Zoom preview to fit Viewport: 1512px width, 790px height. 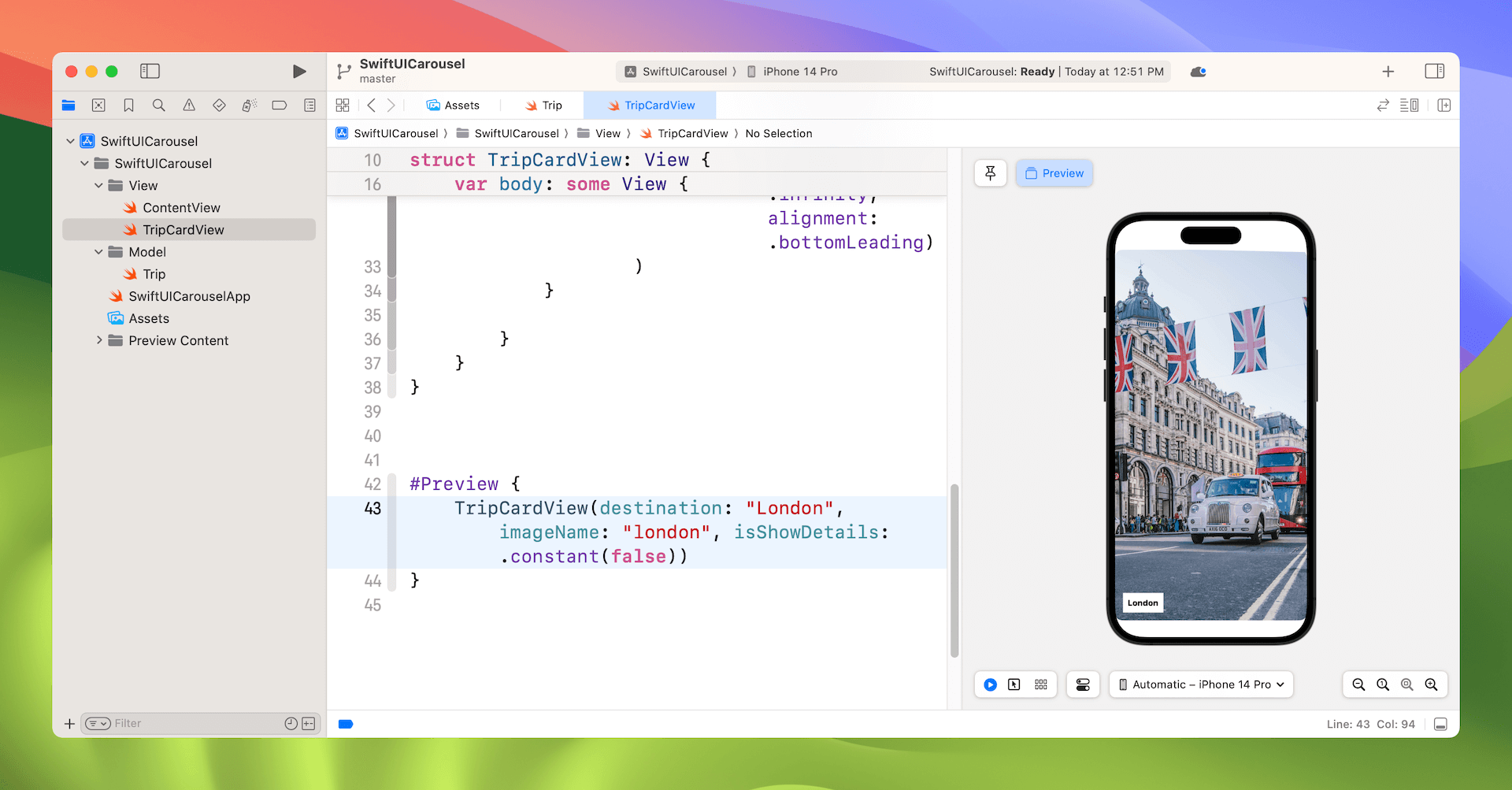click(1407, 685)
